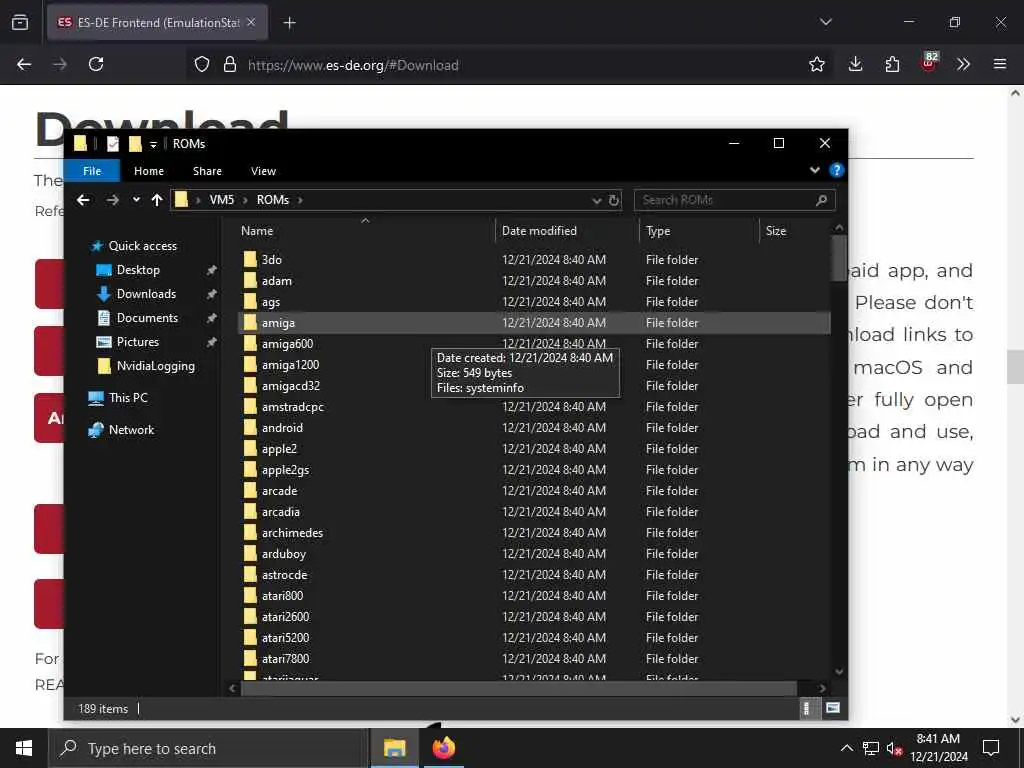Open File Explorer from the taskbar
The height and width of the screenshot is (768, 1024).
[x=394, y=748]
